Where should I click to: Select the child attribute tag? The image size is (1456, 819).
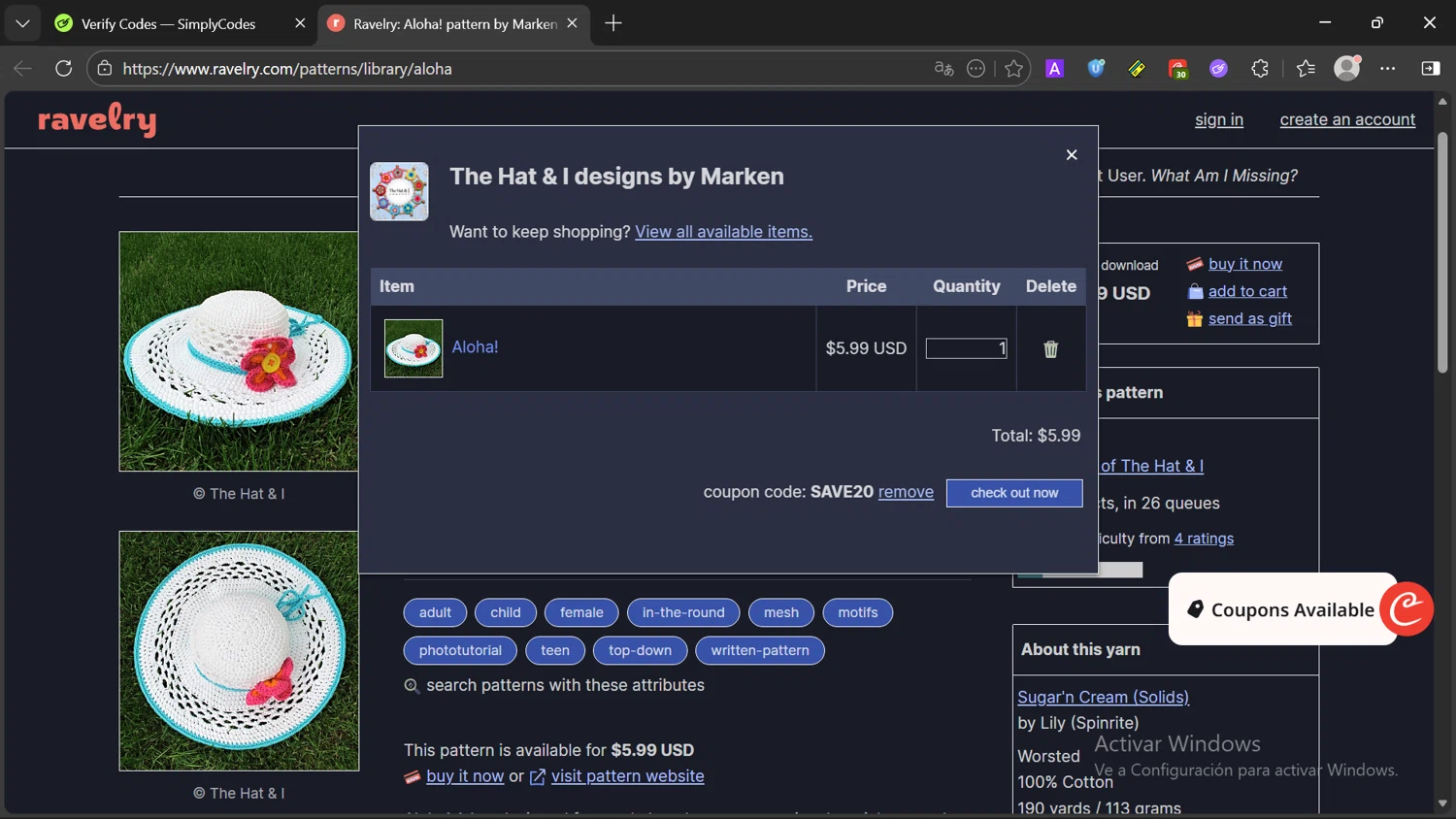[x=506, y=612]
